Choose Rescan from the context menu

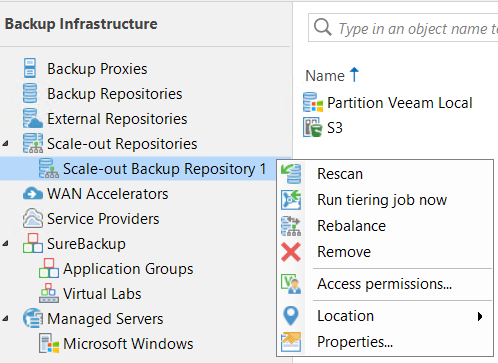tap(385, 174)
